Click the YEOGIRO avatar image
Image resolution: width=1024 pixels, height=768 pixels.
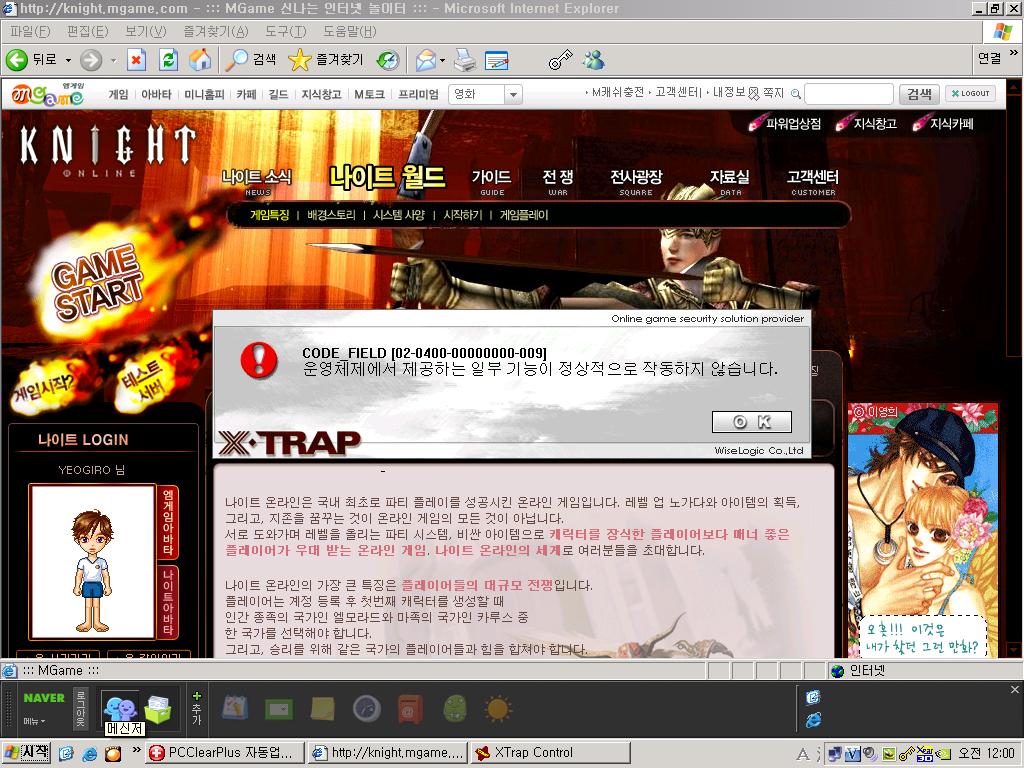(x=92, y=562)
